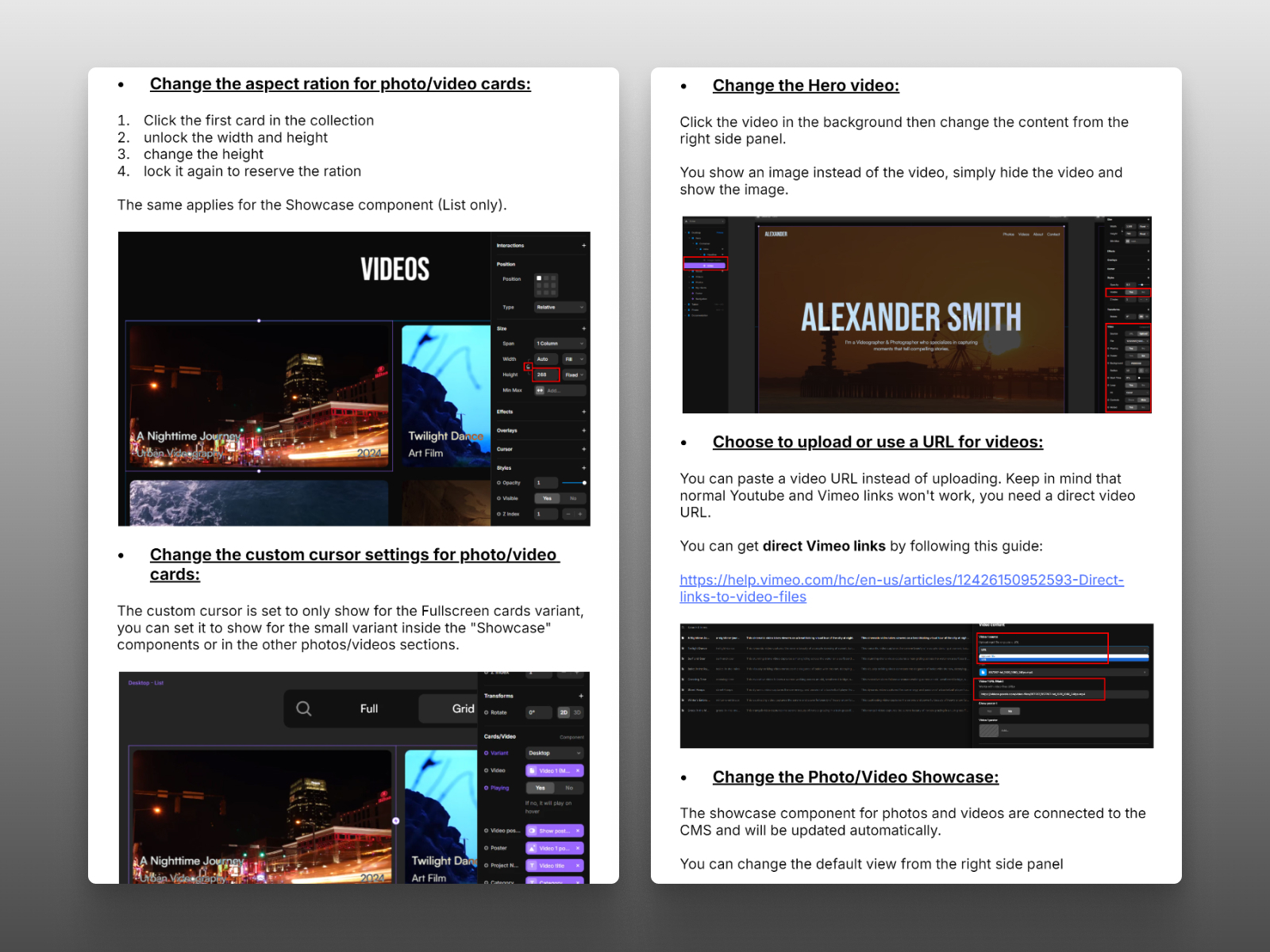Remove the Video 1 variable with its X
The width and height of the screenshot is (1270, 952).
(x=578, y=770)
